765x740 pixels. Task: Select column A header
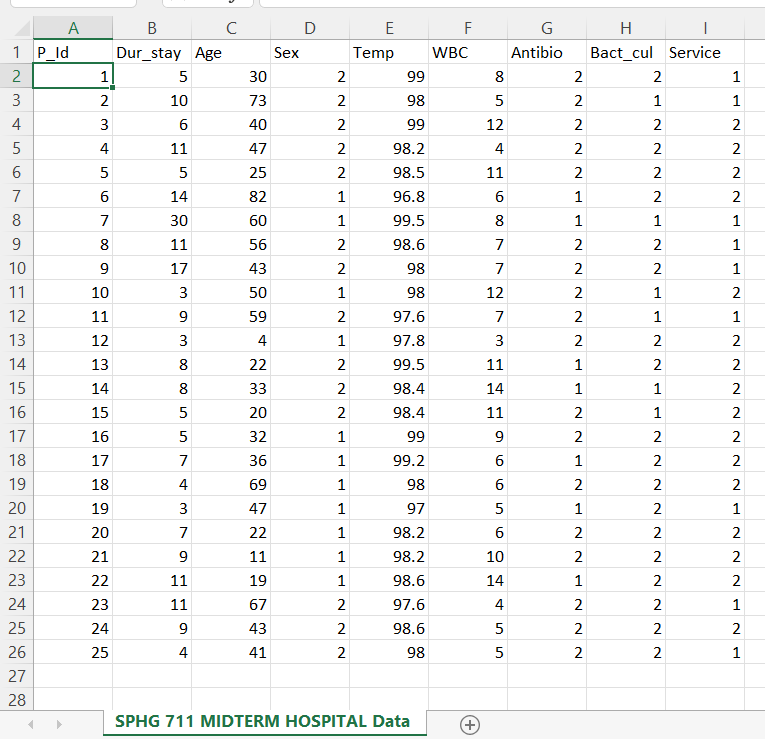(73, 28)
